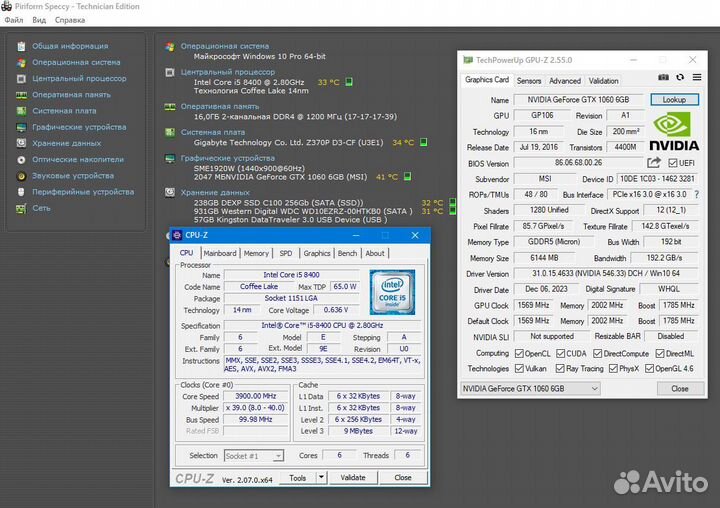Select Центральный процессор sidebar icon

coord(21,79)
